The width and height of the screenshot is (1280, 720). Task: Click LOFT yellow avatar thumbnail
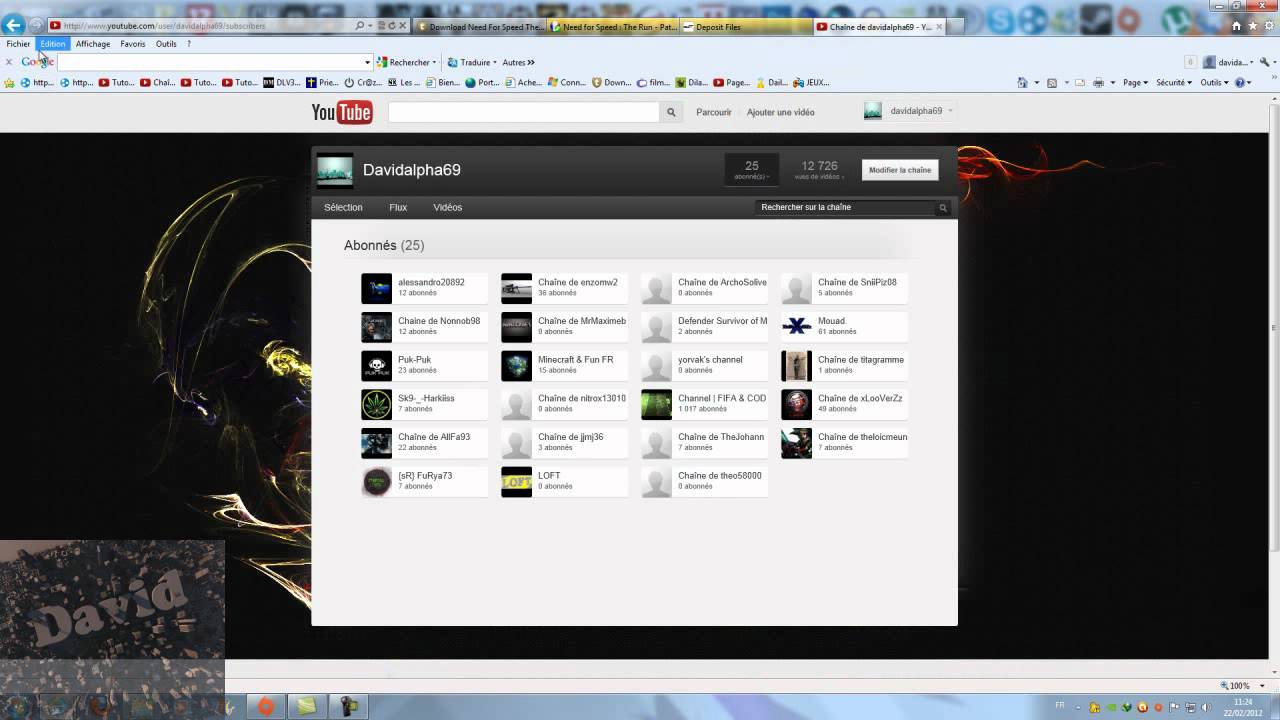516,482
